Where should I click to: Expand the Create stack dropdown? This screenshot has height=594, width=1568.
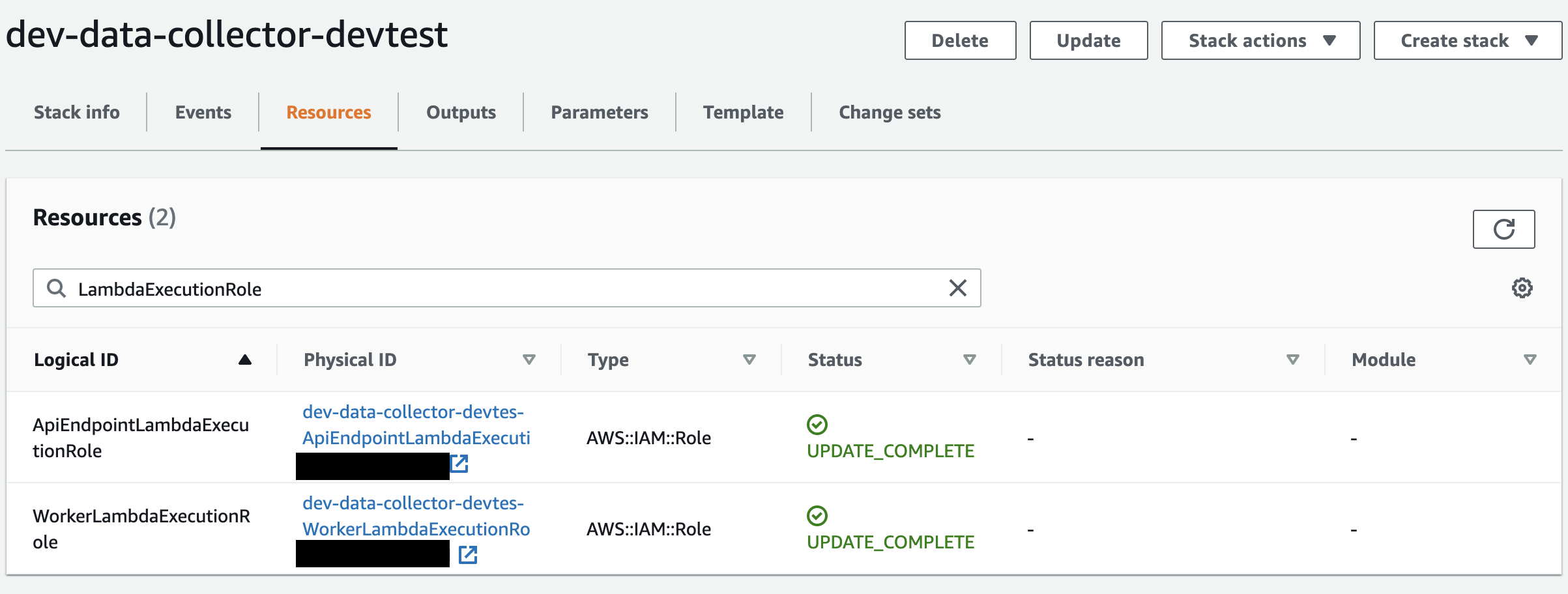click(1468, 40)
